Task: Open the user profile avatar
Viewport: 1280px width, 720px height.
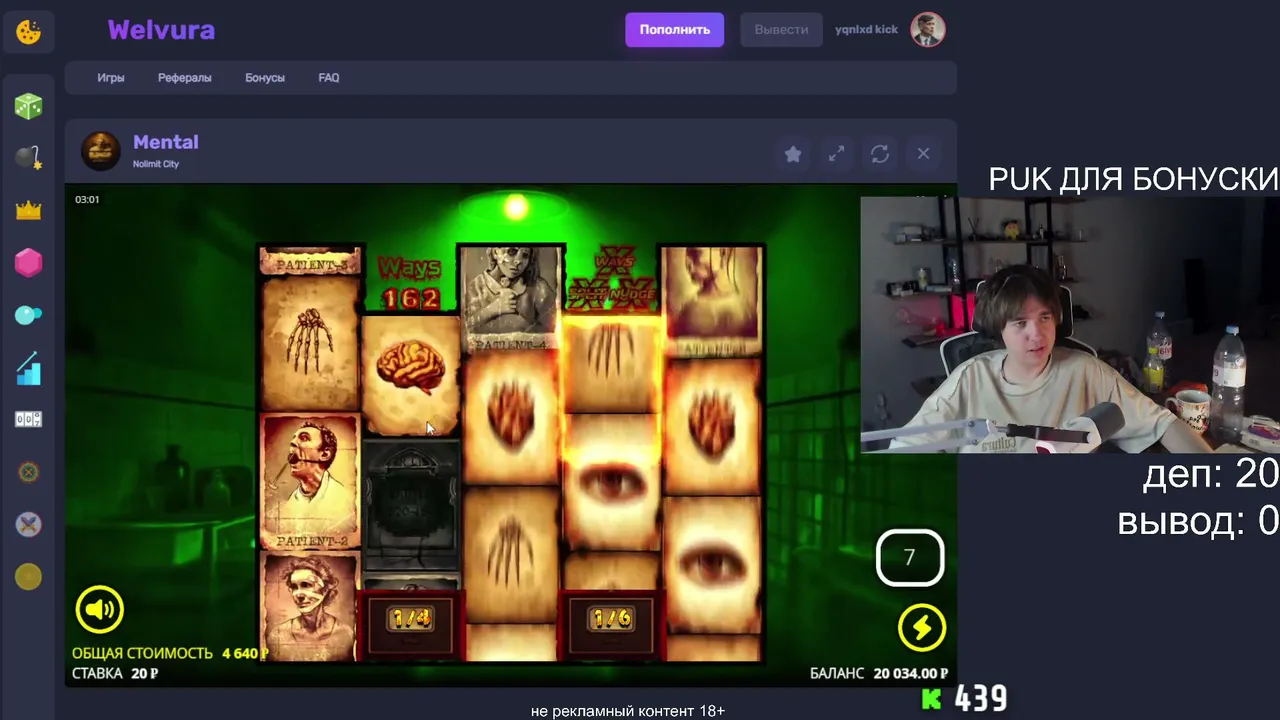Action: [x=928, y=30]
